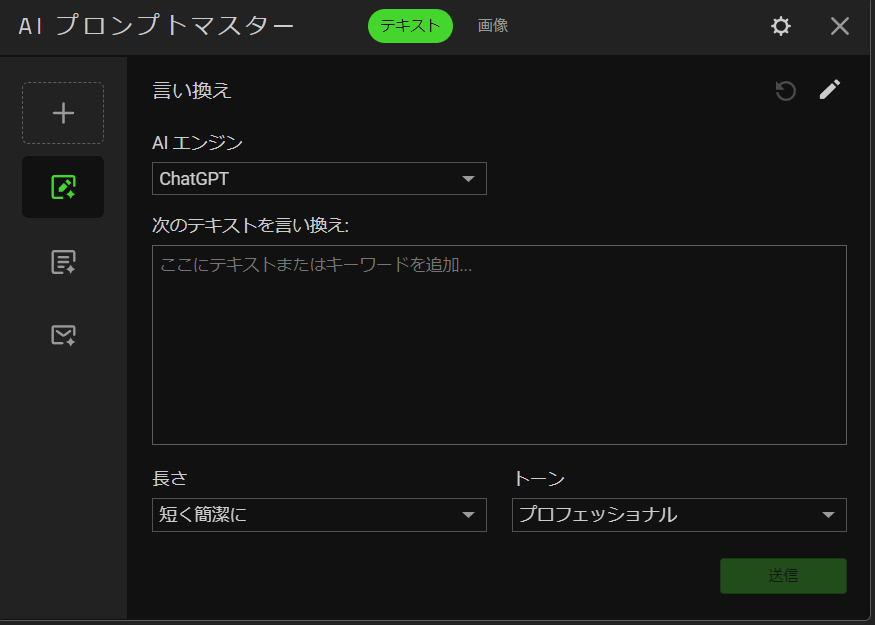Image resolution: width=875 pixels, height=625 pixels.
Task: Edit the prompt using the pencil icon
Action: 830,90
